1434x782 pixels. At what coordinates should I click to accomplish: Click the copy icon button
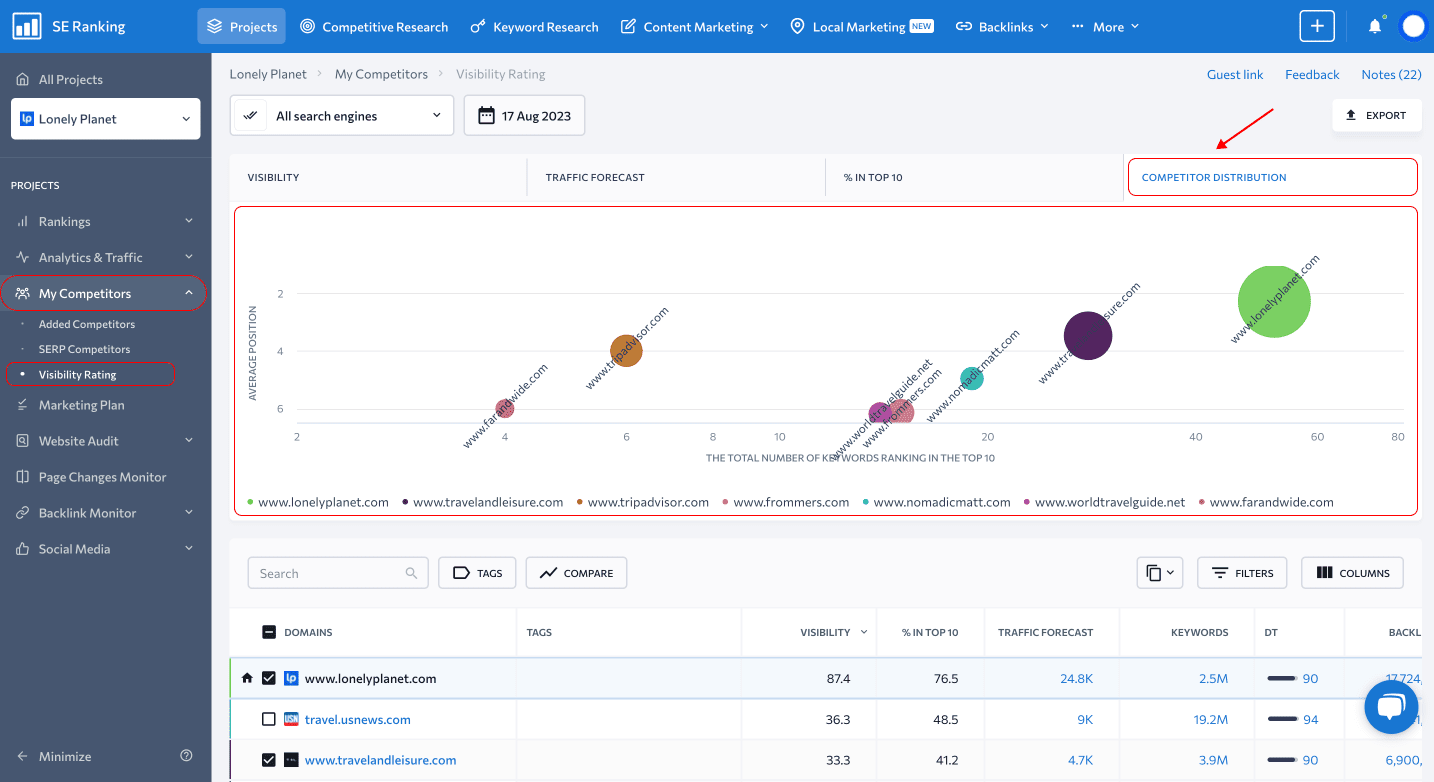[1160, 573]
